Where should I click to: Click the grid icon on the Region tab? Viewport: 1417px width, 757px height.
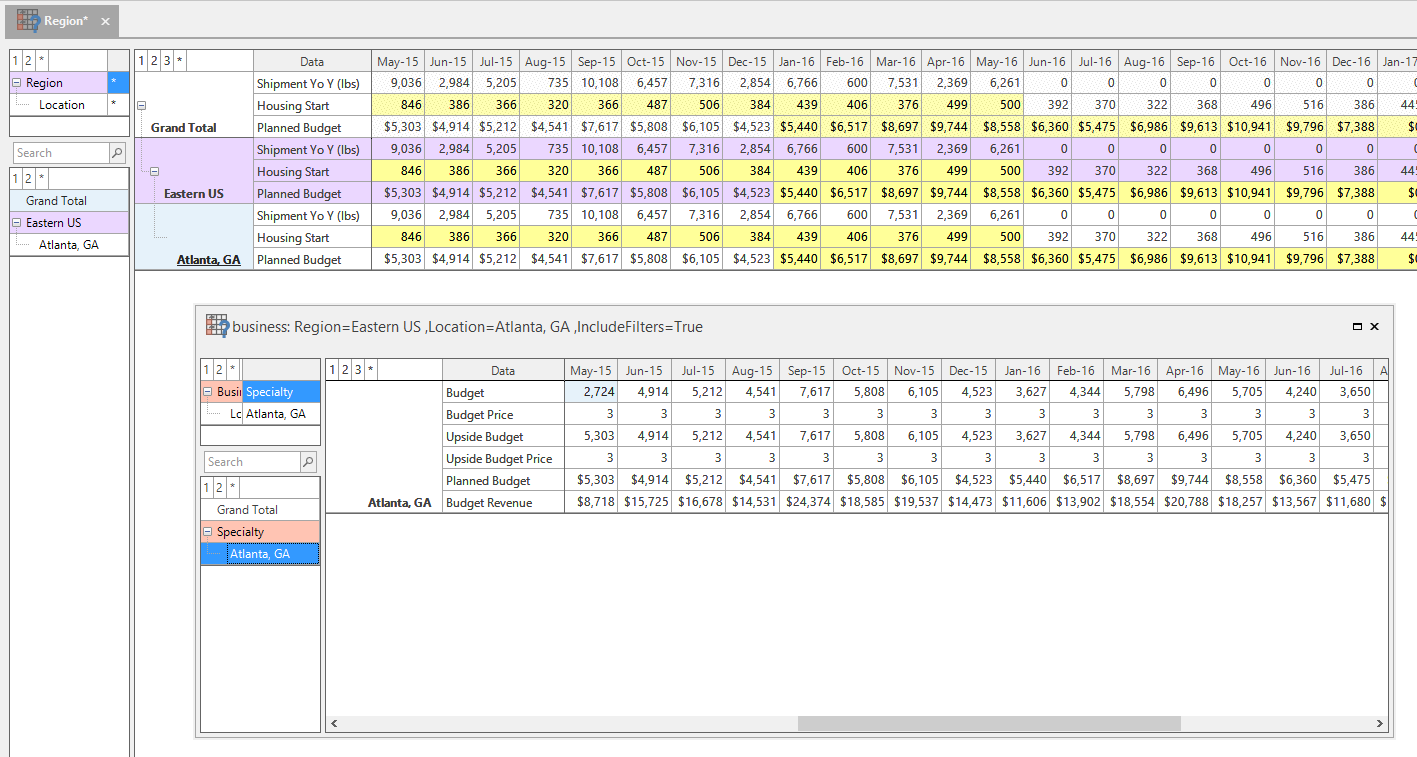(28, 21)
